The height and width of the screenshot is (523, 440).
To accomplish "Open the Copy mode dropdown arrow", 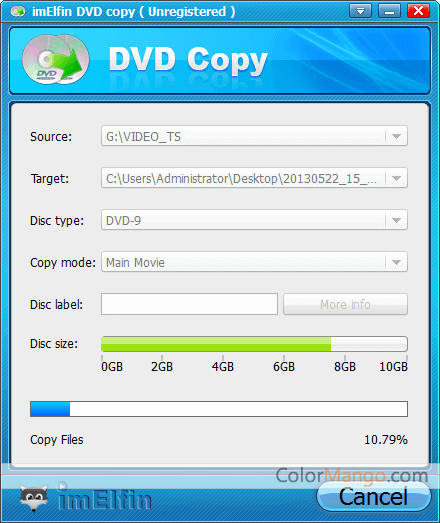I will pyautogui.click(x=396, y=262).
